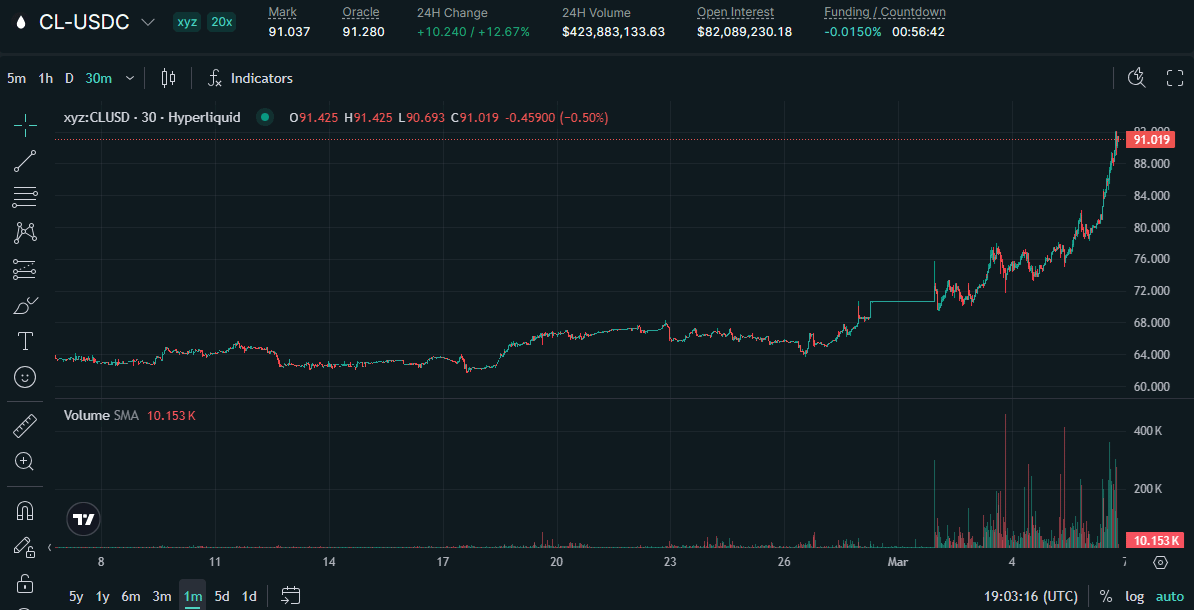Open the XABCD Pattern tool

tap(24, 233)
